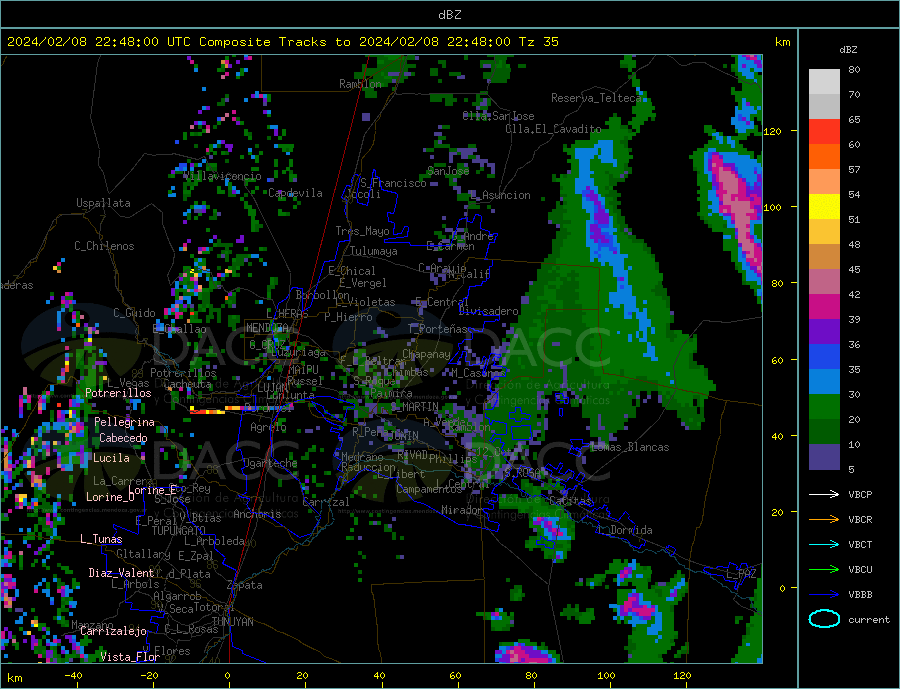Pick the dark green 20 dBZ legend band
The width and height of the screenshot is (900, 689).
click(x=824, y=432)
